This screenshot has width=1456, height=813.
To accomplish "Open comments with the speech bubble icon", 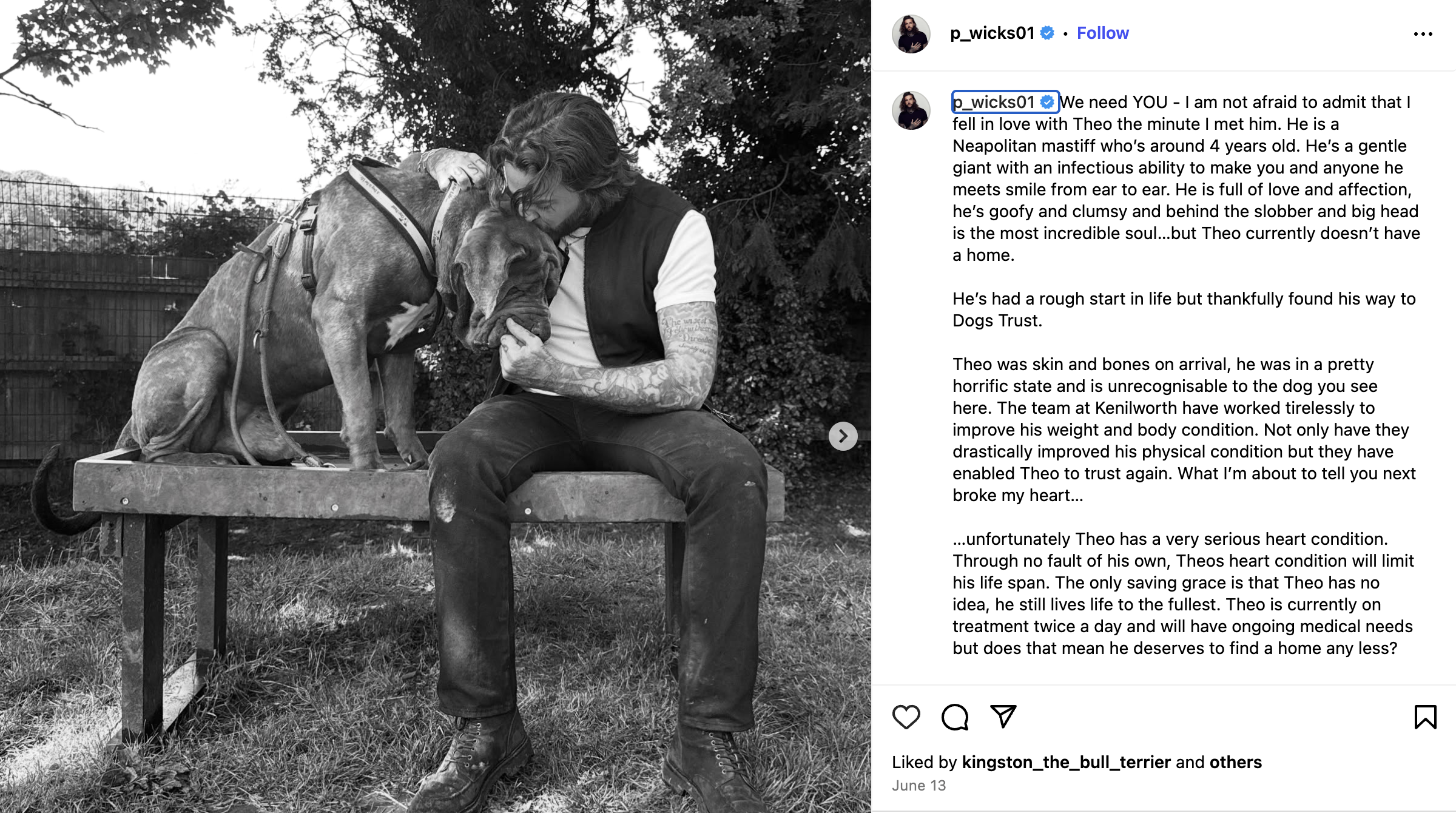I will (955, 717).
